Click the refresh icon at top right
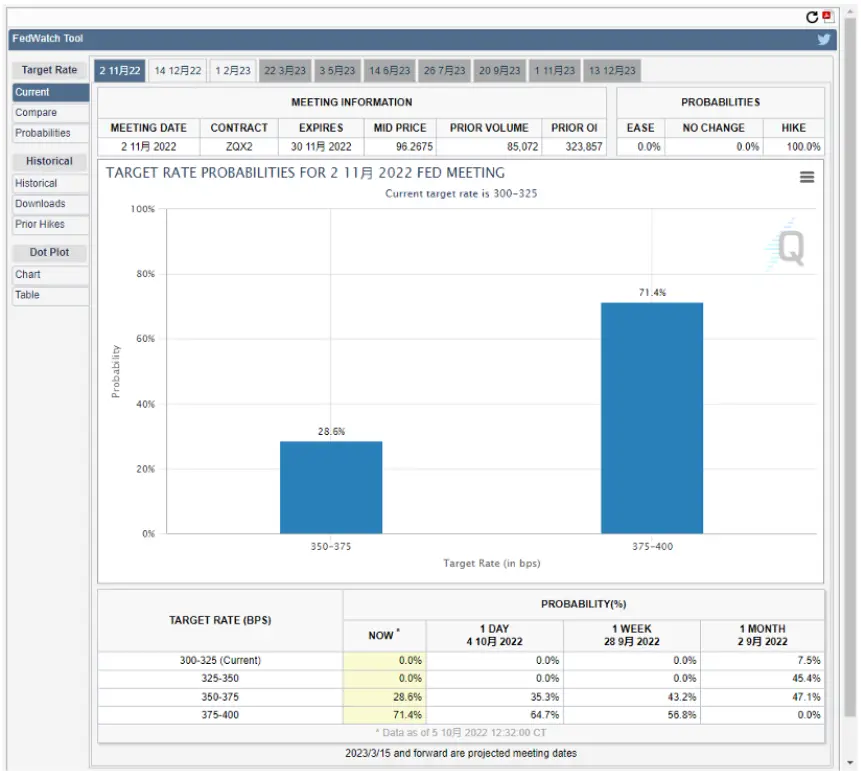The height and width of the screenshot is (771, 861). tap(812, 17)
